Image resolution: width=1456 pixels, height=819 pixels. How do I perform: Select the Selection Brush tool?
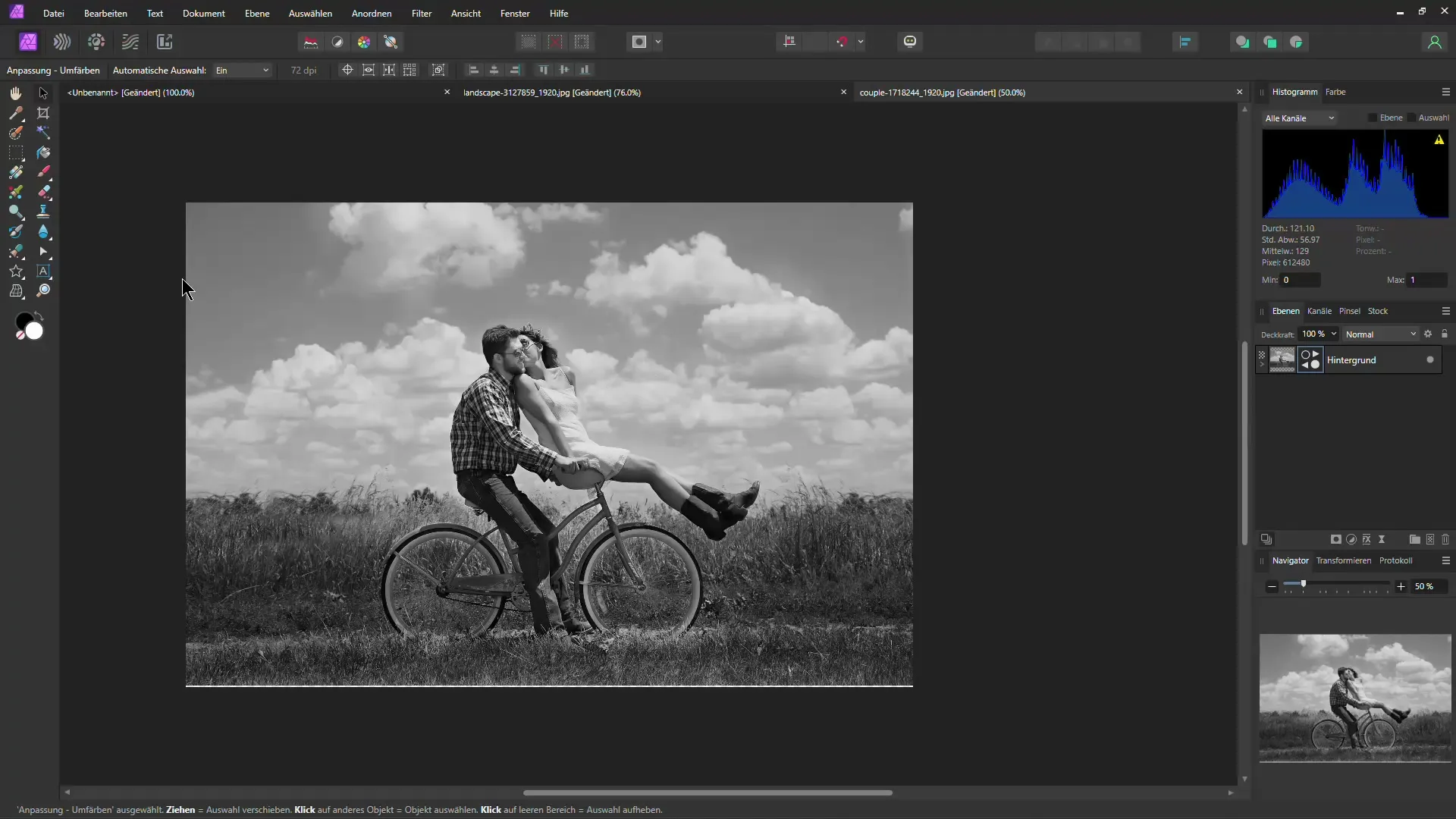[x=15, y=133]
